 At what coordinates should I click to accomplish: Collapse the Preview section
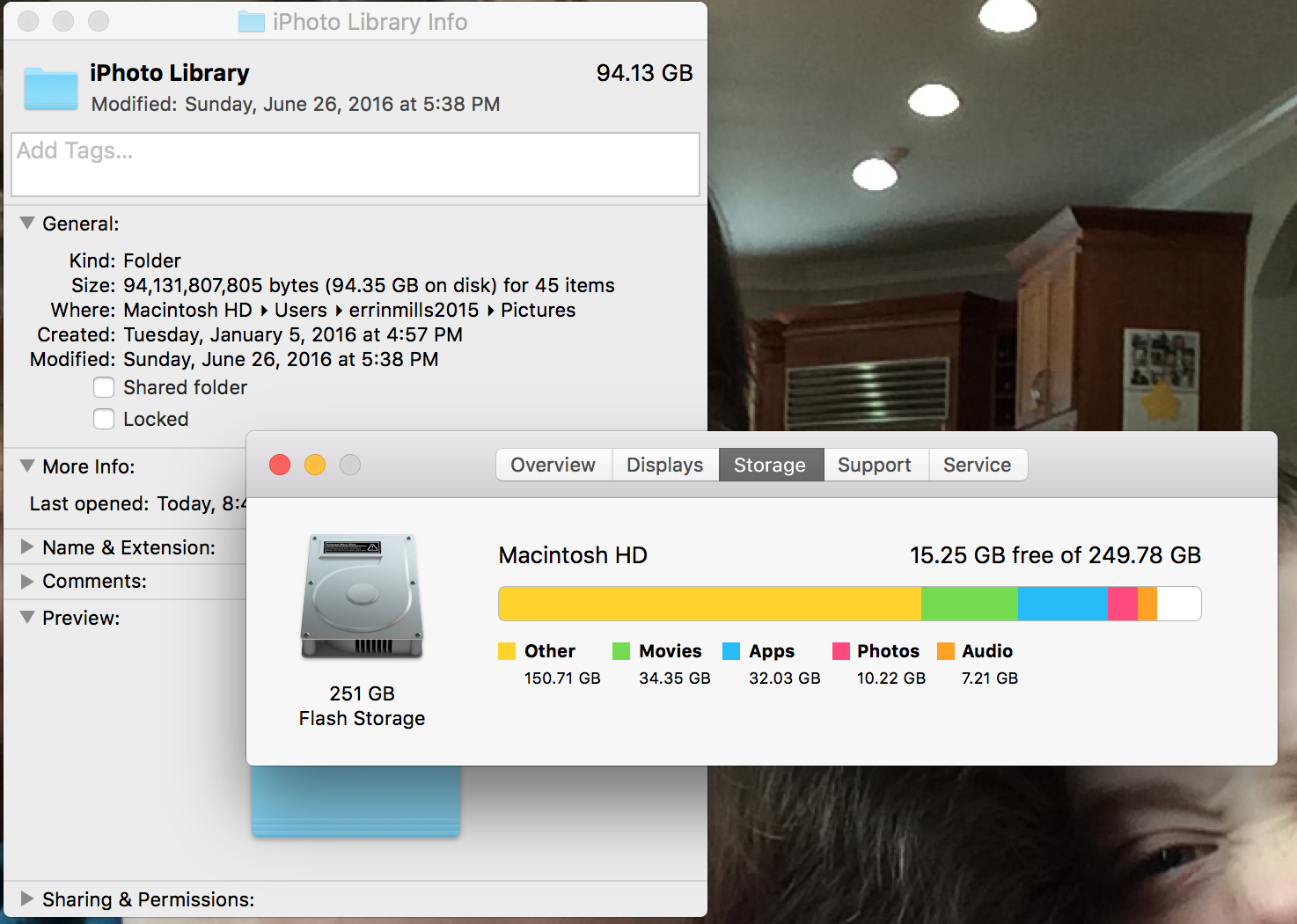click(27, 617)
